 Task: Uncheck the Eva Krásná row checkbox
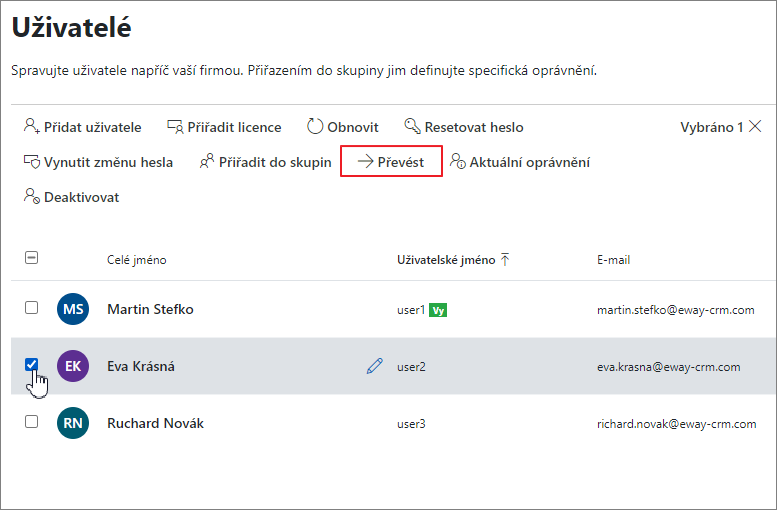(x=31, y=365)
